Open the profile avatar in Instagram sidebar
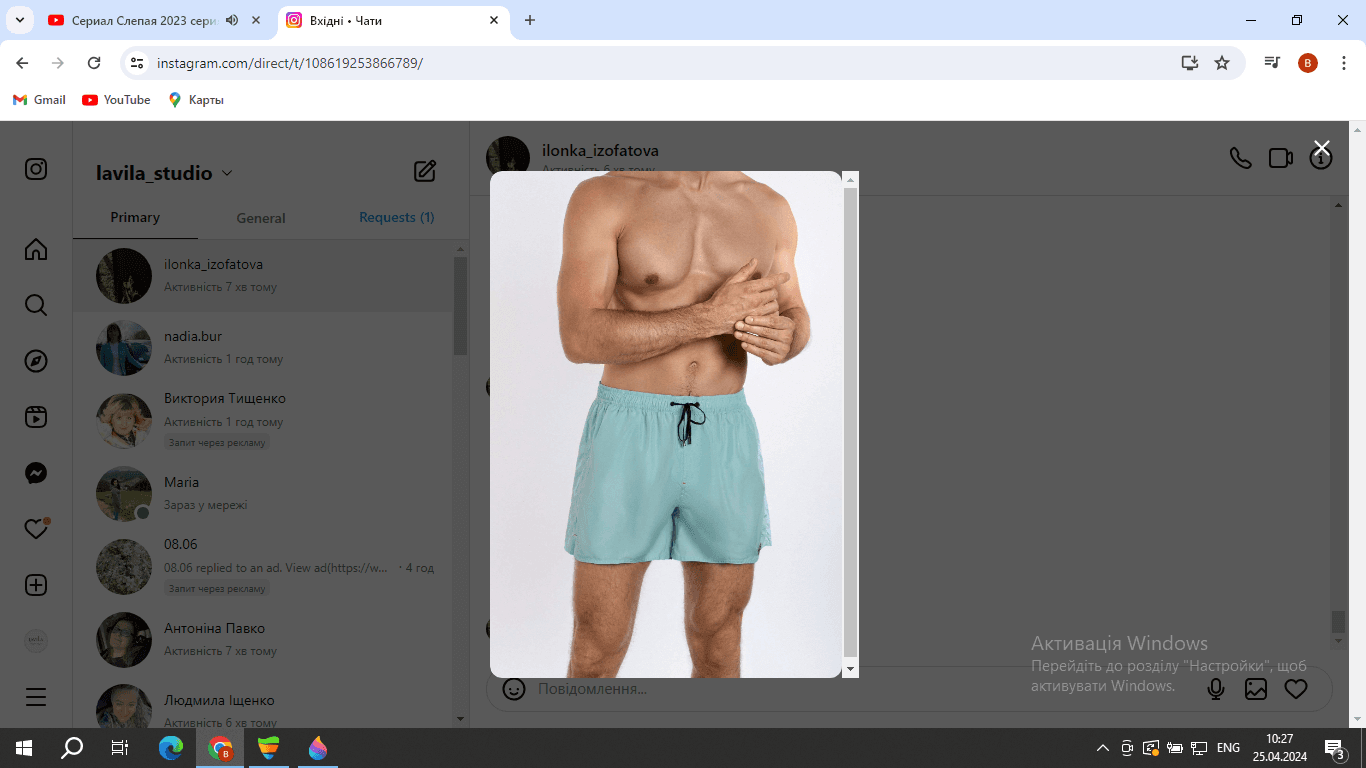 coord(36,641)
